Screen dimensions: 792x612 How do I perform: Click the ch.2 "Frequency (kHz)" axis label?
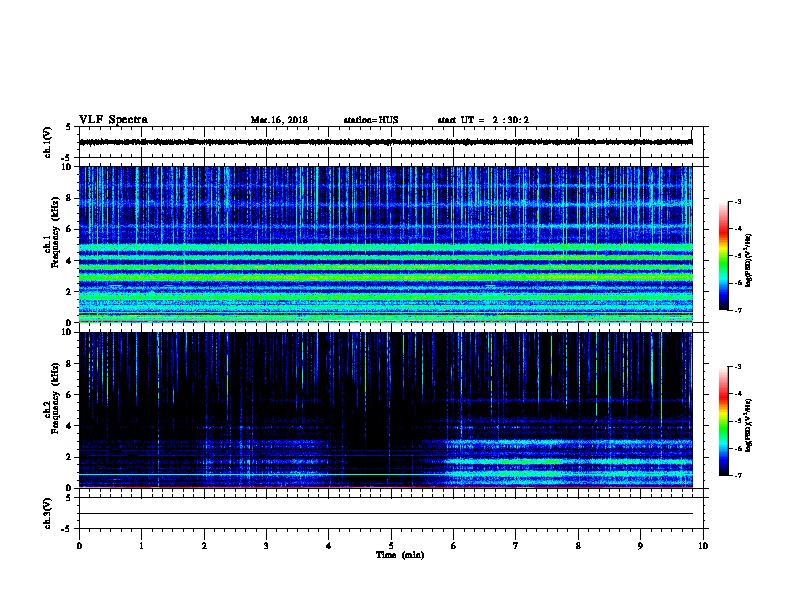(x=55, y=398)
